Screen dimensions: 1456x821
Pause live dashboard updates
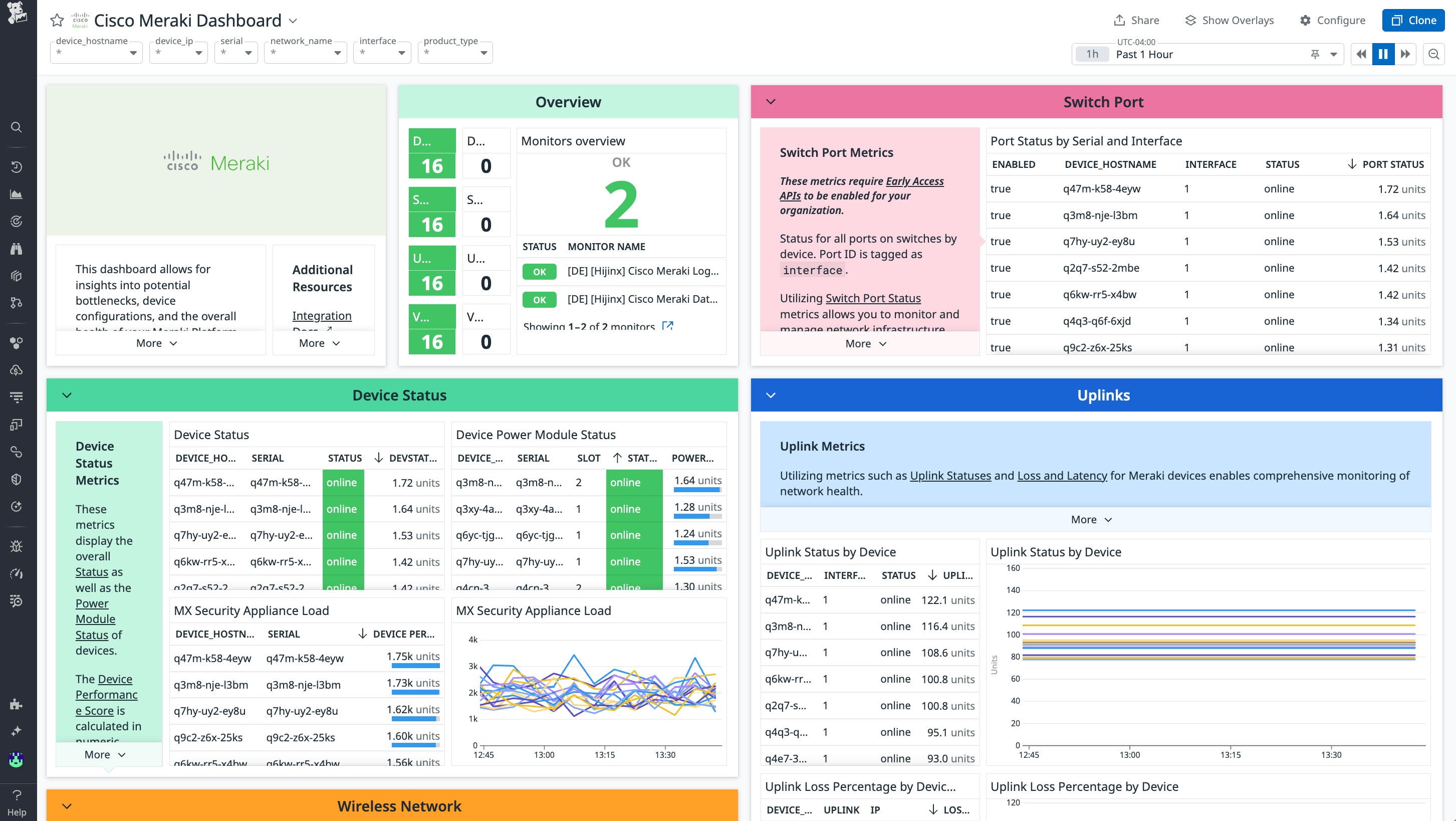coord(1383,54)
